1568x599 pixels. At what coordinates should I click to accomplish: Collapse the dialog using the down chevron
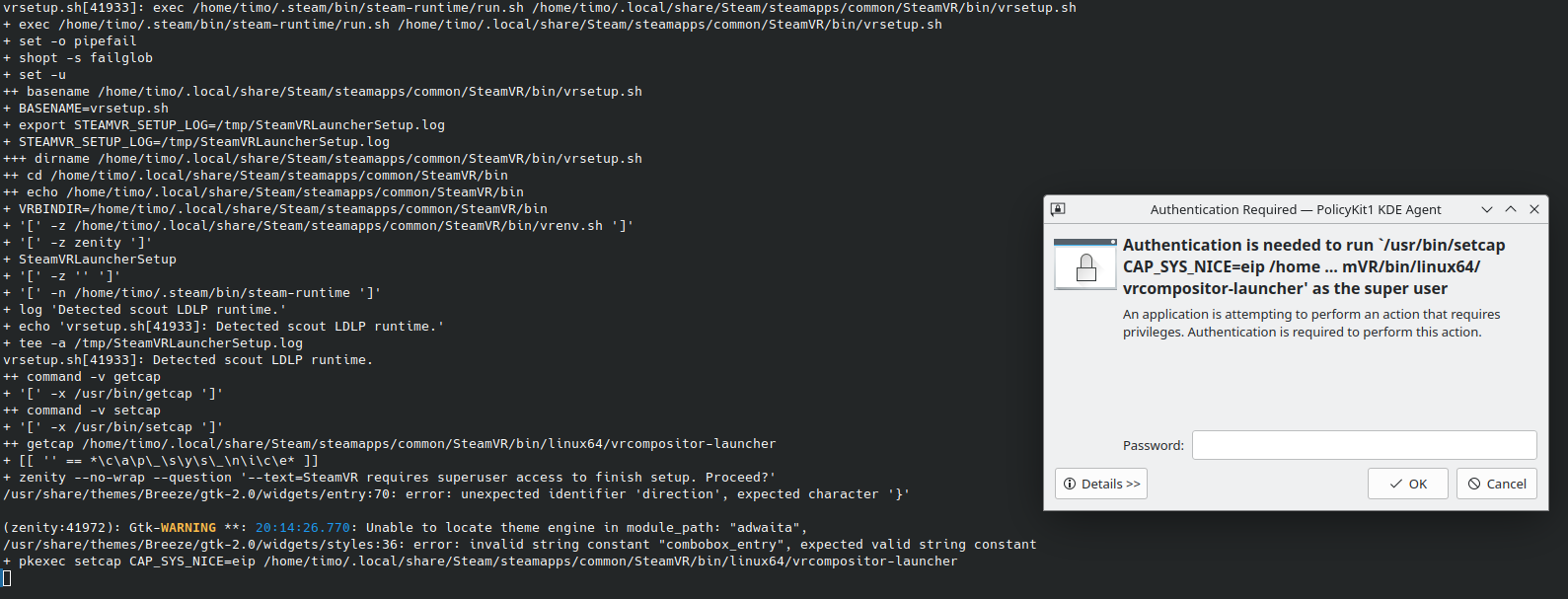point(1486,209)
